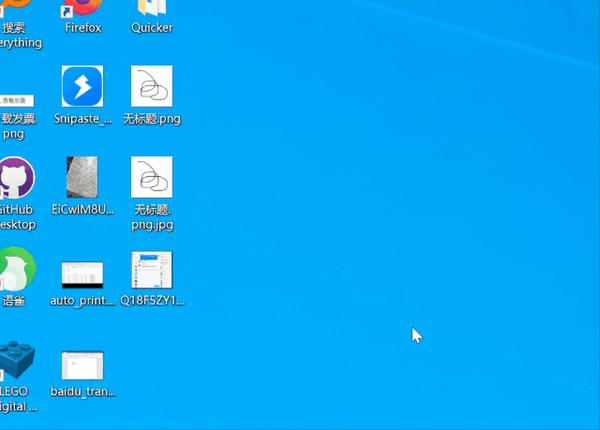Viewport: 600px width, 430px height.
Task: Click the baidu_tran... file name label
Action: click(x=83, y=391)
